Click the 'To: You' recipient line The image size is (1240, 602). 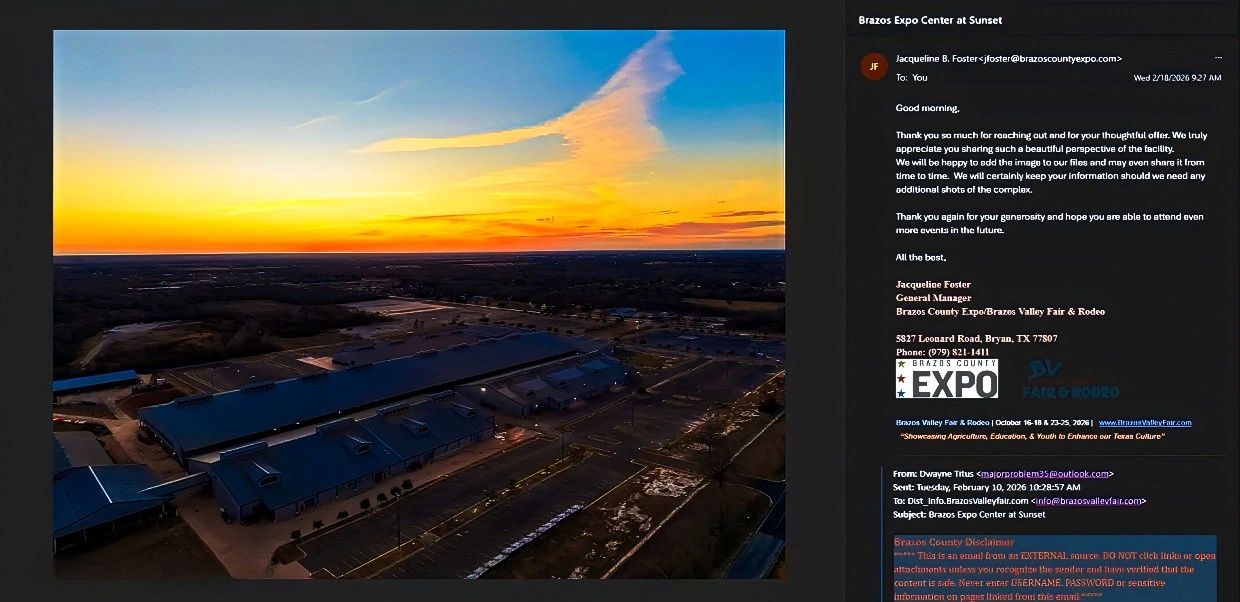click(x=912, y=78)
